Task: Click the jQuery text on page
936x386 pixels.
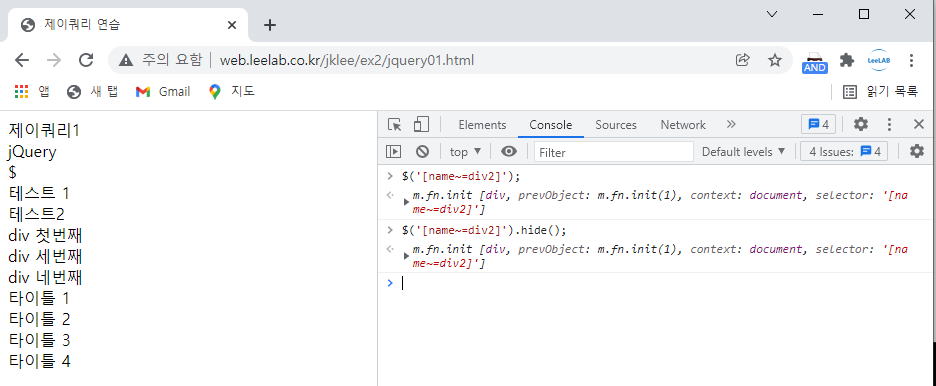Action: [x=32, y=152]
